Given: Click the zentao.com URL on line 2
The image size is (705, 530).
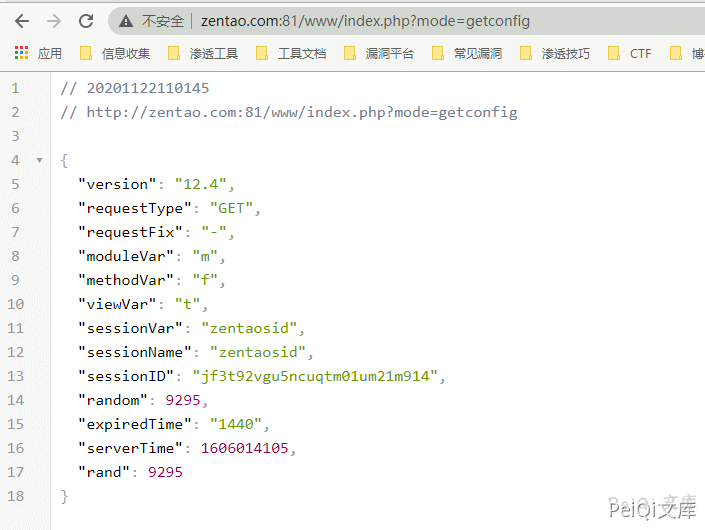Looking at the screenshot, I should click(301, 112).
